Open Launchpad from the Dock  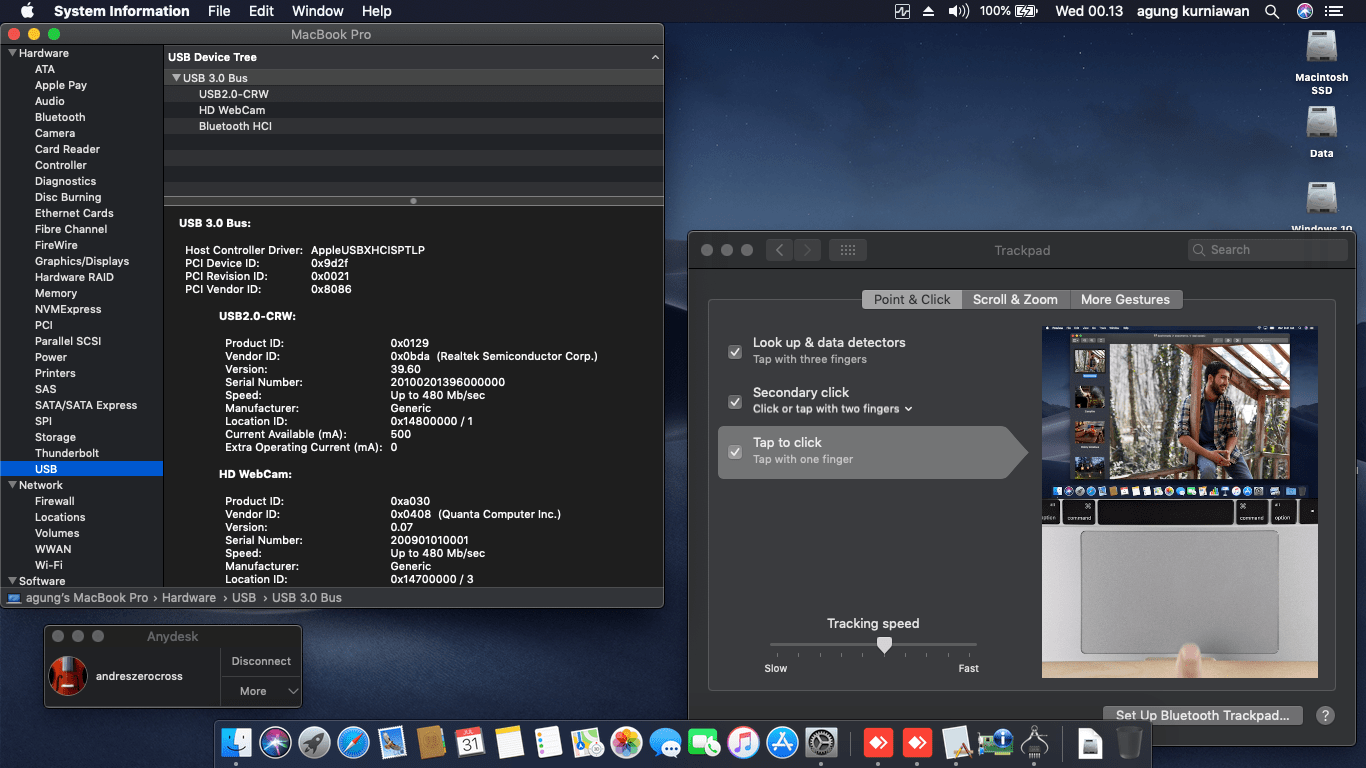(x=314, y=743)
